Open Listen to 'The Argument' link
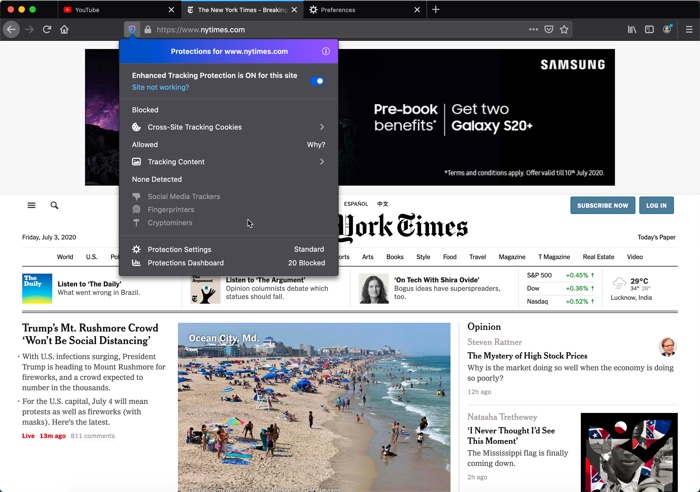The image size is (700, 492). [266, 280]
